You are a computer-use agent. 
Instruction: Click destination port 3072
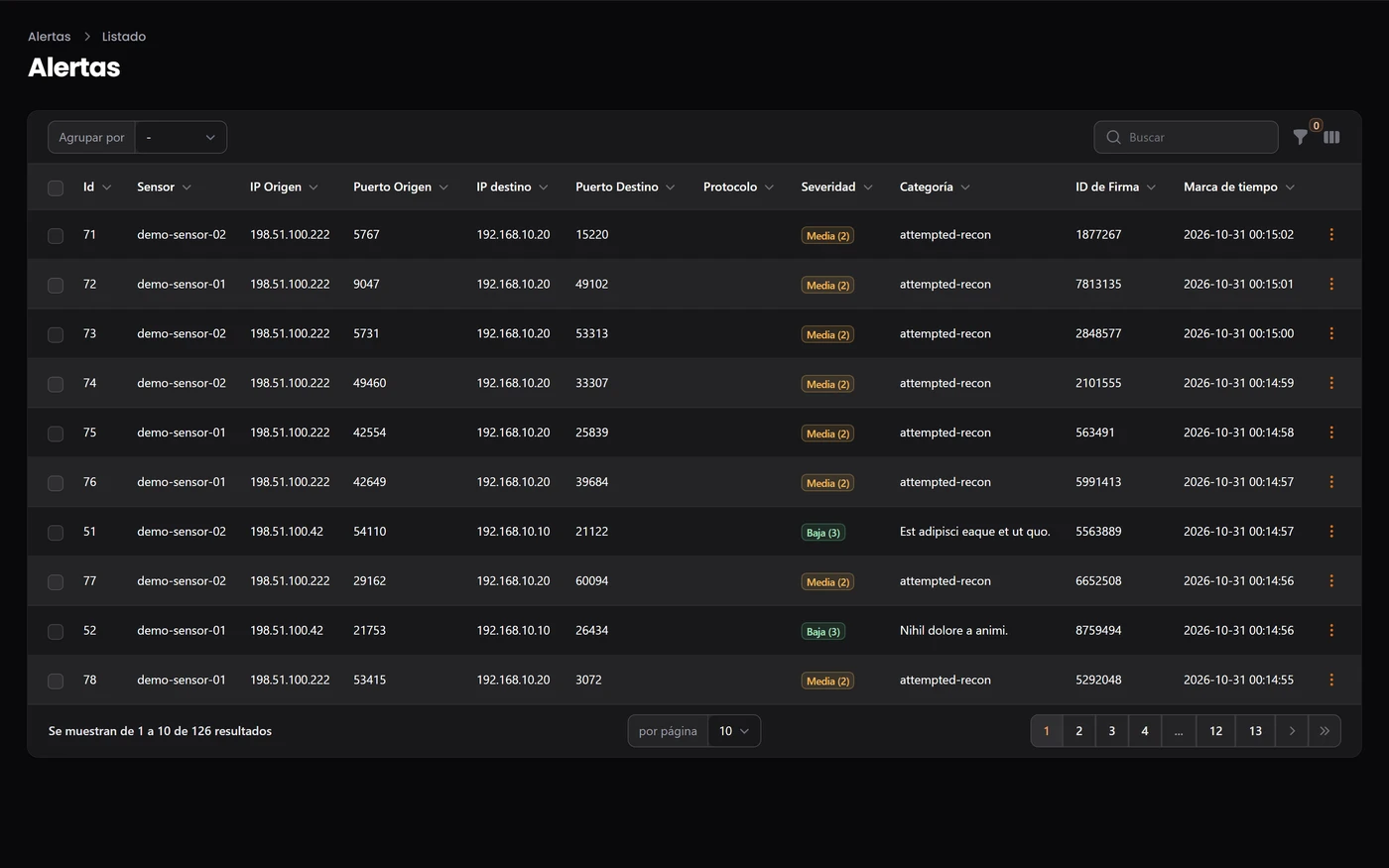click(x=588, y=681)
